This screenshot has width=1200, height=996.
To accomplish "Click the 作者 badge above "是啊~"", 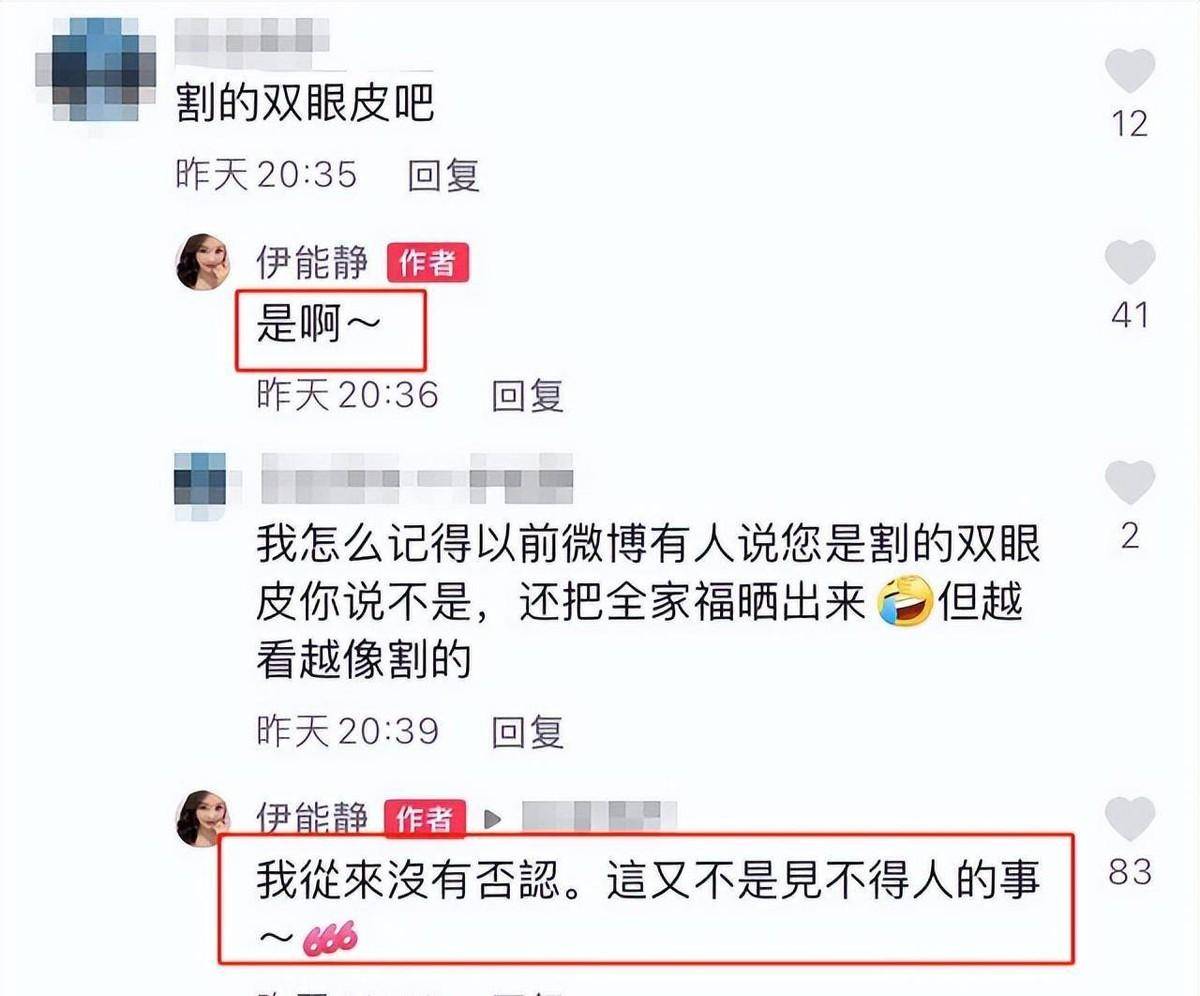I will pos(427,263).
